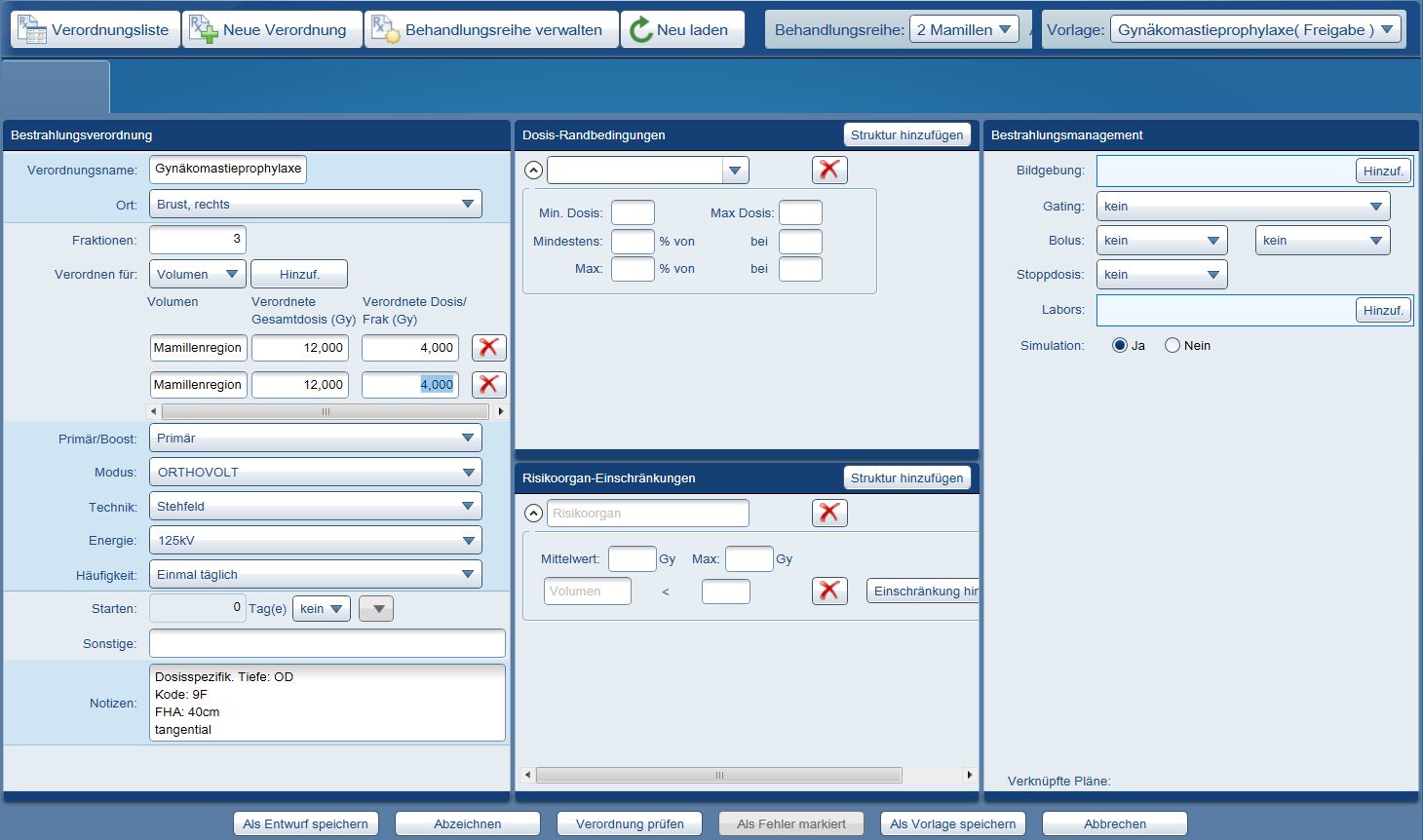The width and height of the screenshot is (1423, 840).
Task: Open the Energie dropdown showing 125kV
Action: [x=315, y=541]
